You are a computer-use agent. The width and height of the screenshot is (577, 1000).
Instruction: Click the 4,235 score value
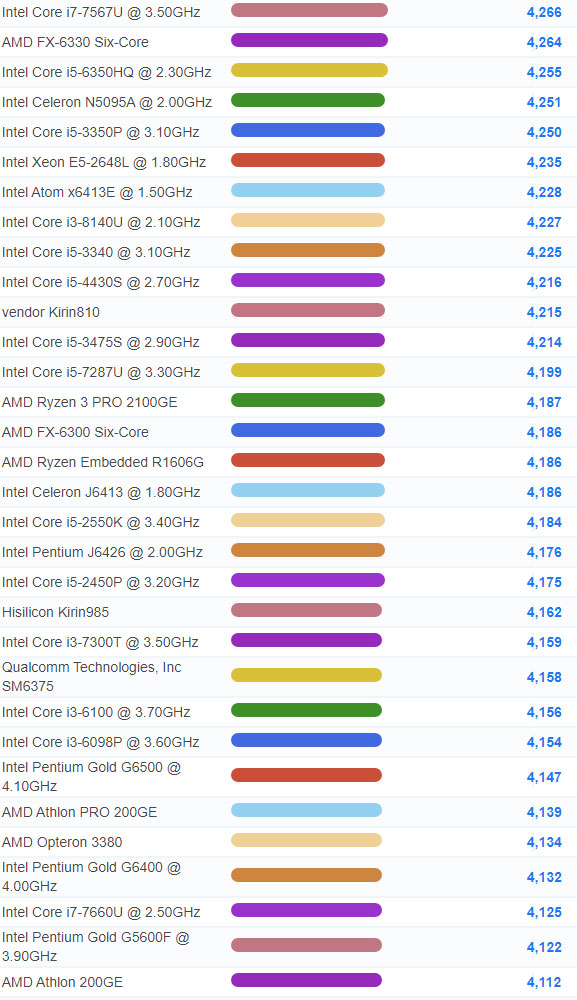pos(544,162)
